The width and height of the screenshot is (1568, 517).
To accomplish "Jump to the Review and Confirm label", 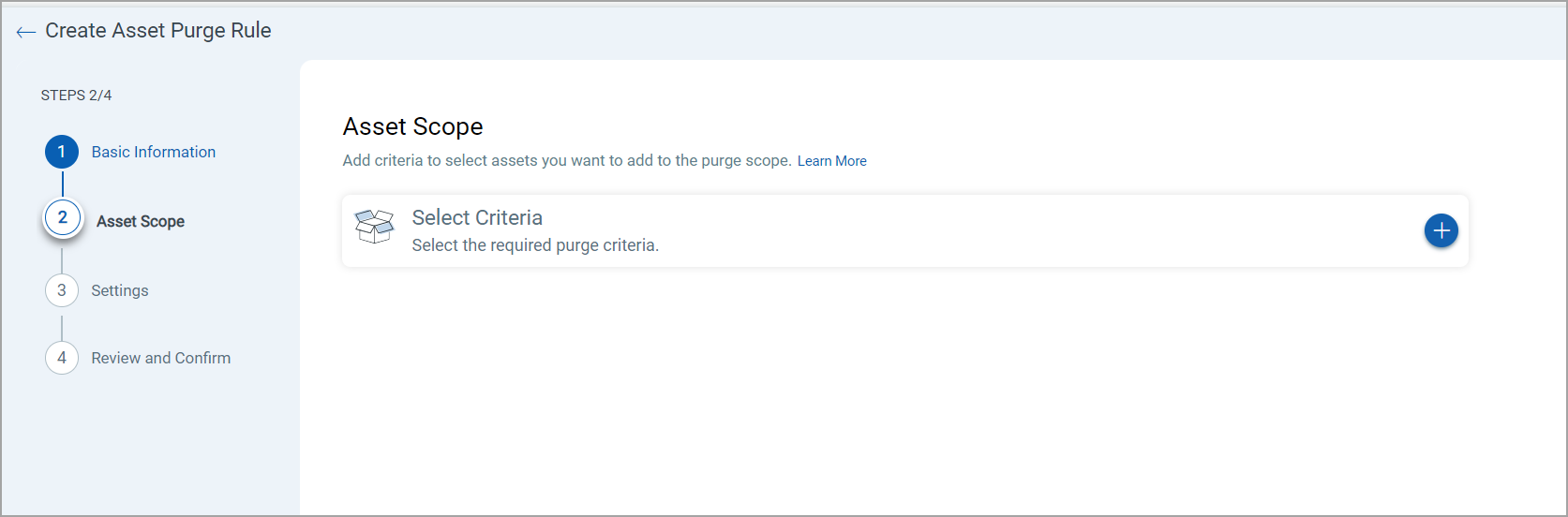I will pyautogui.click(x=161, y=358).
